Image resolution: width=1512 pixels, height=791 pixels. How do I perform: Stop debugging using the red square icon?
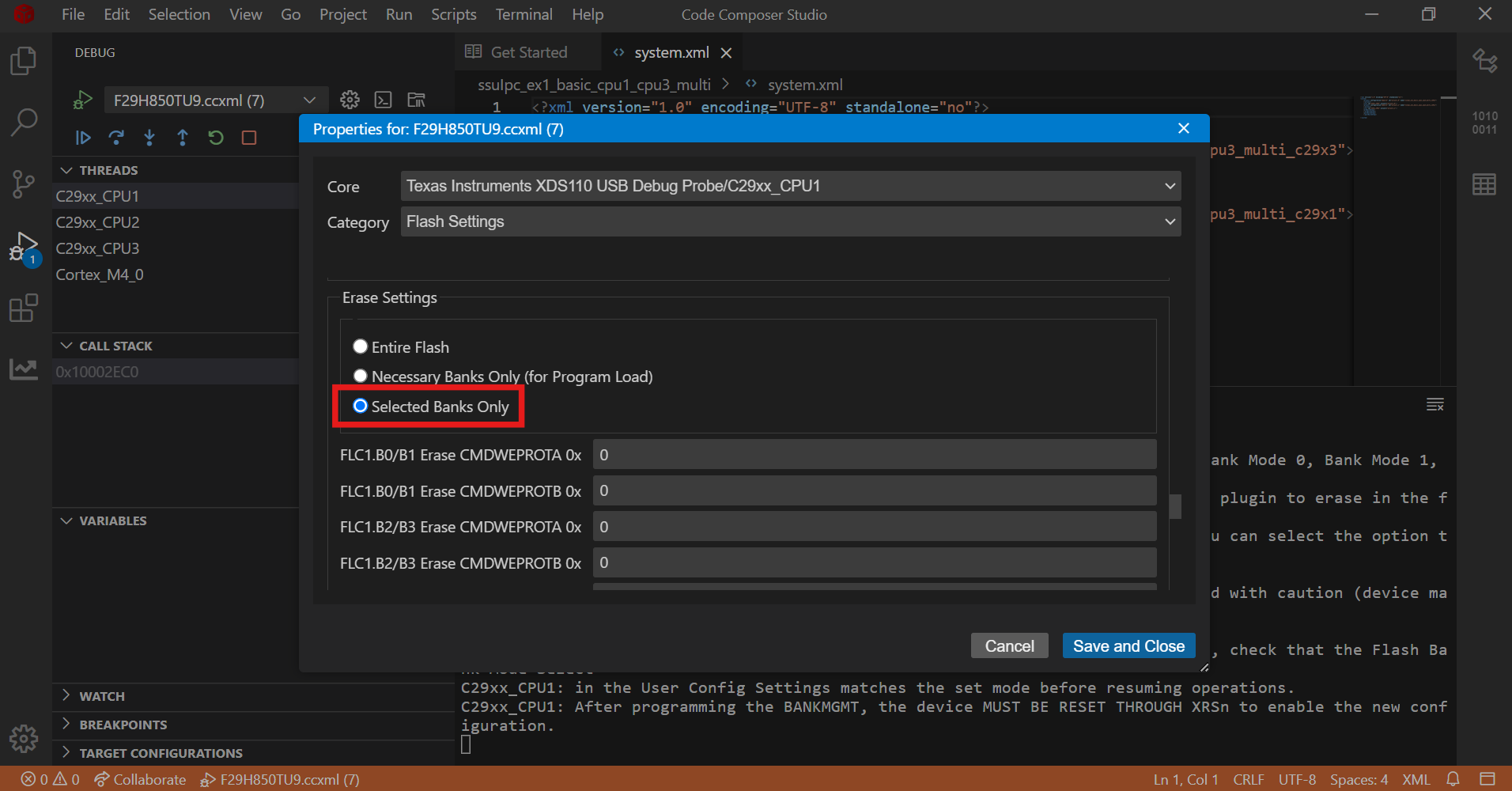click(248, 137)
